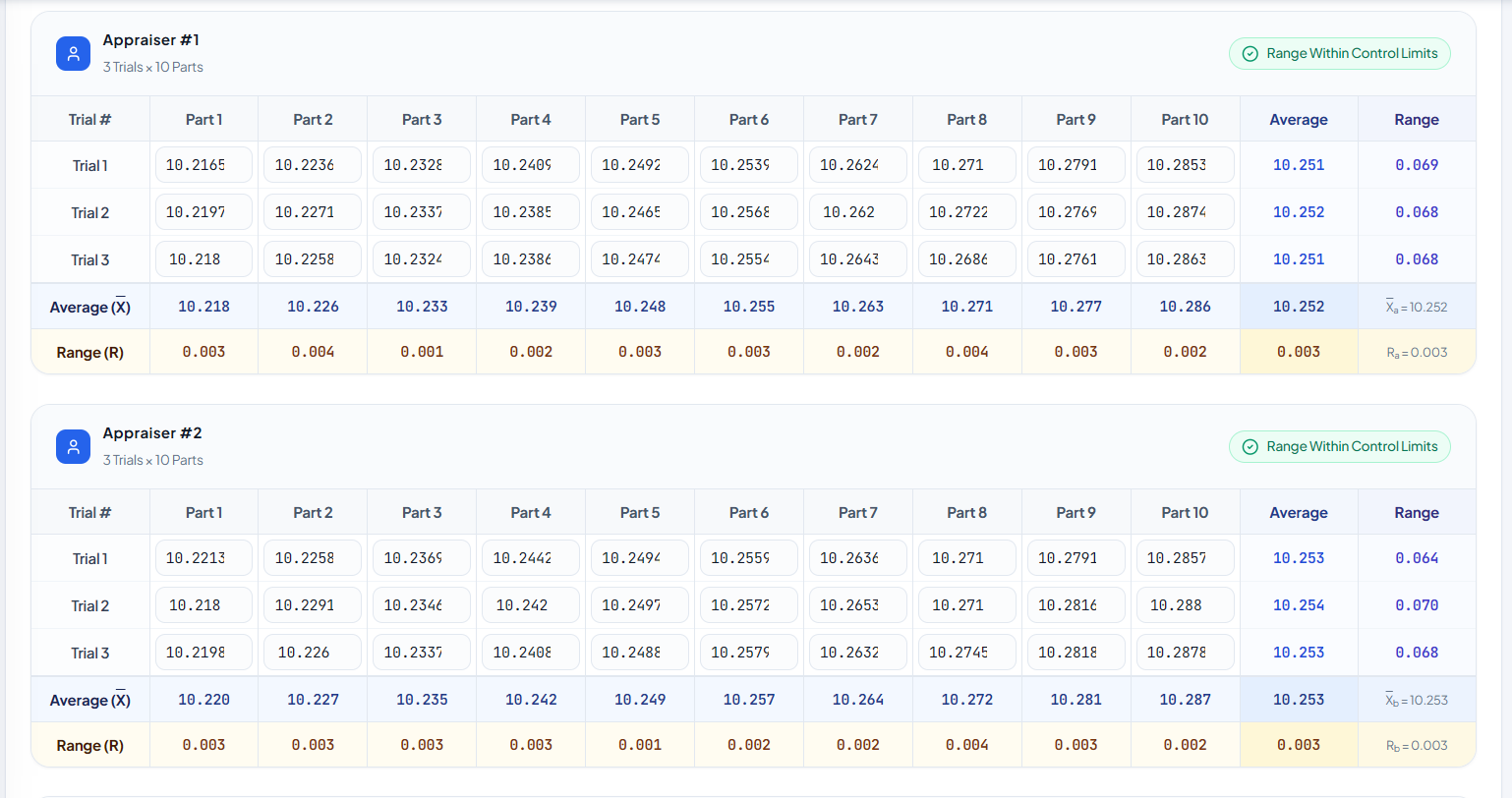1512x798 pixels.
Task: Edit Appraiser #2 Trial 2 Part 1 value 10.218
Action: tap(204, 605)
